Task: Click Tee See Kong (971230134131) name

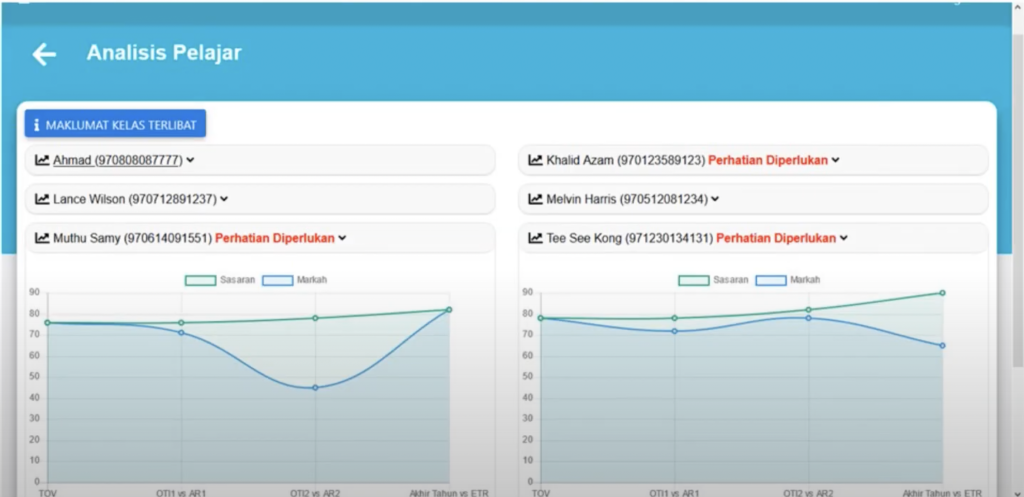Action: [x=630, y=238]
